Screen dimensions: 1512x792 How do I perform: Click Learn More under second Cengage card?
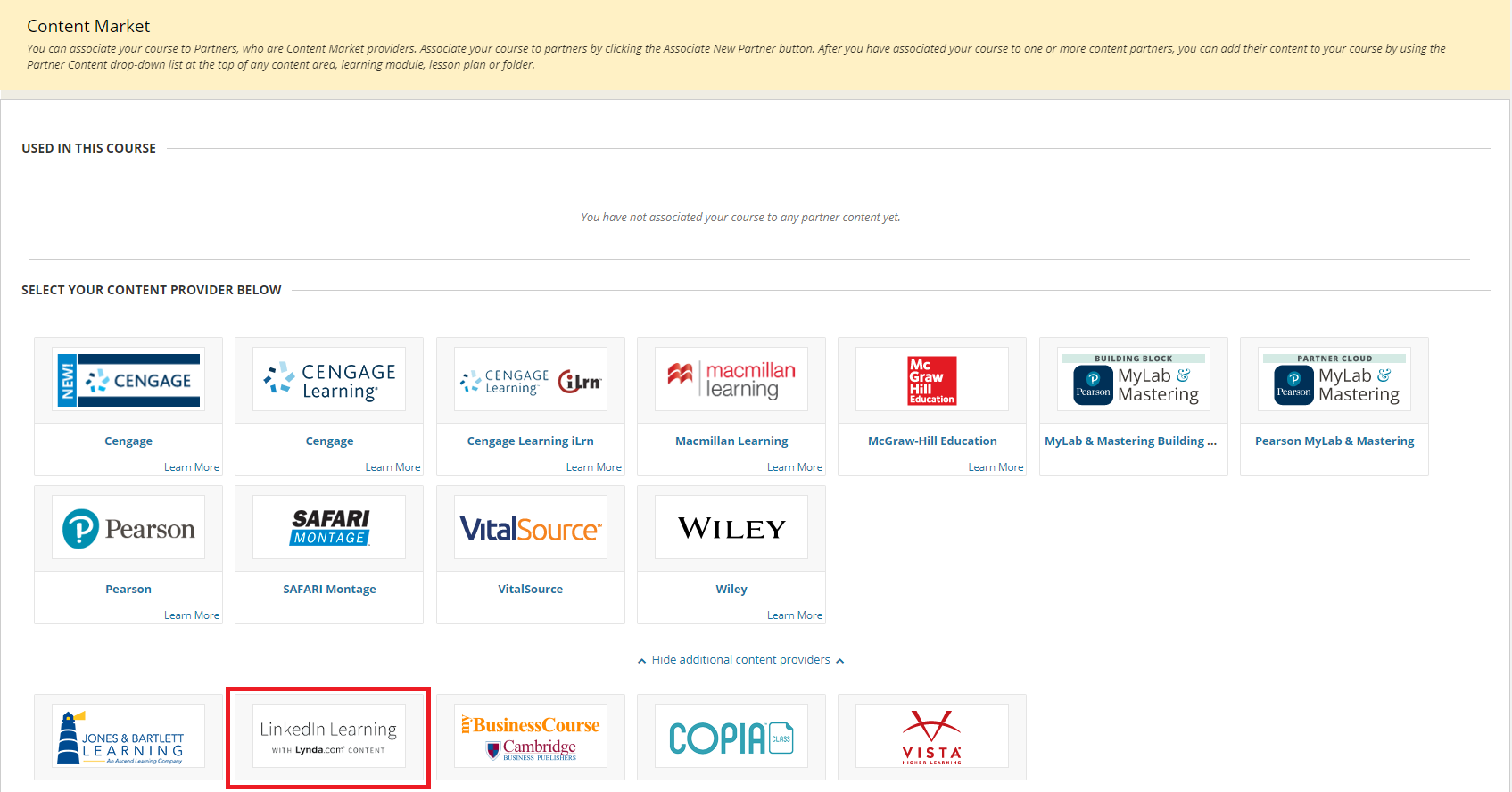tap(392, 467)
